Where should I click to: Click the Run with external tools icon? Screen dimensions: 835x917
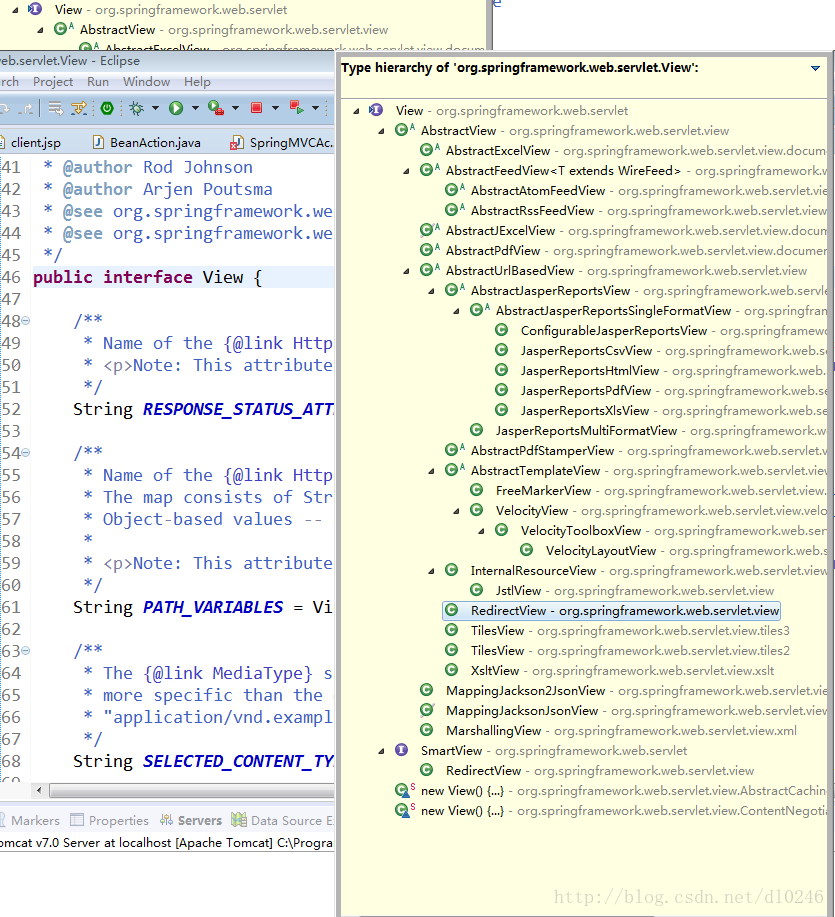tap(216, 108)
